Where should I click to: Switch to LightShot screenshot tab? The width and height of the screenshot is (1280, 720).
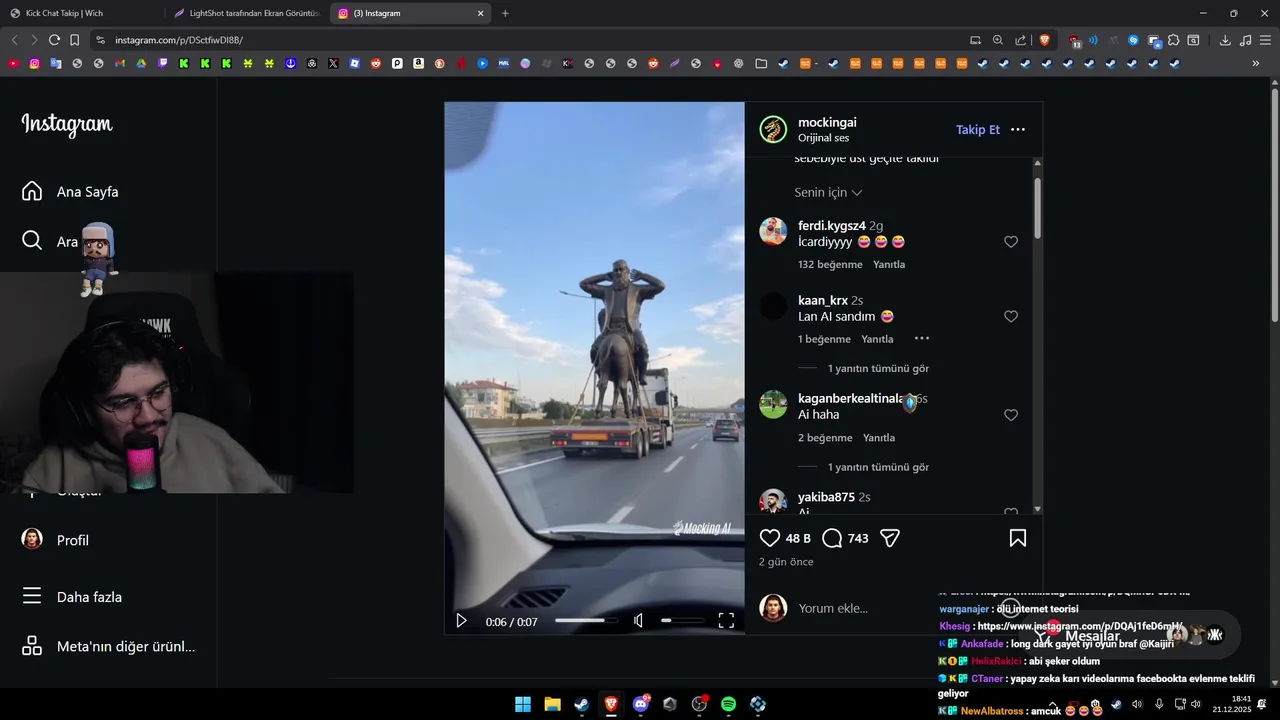click(x=248, y=13)
